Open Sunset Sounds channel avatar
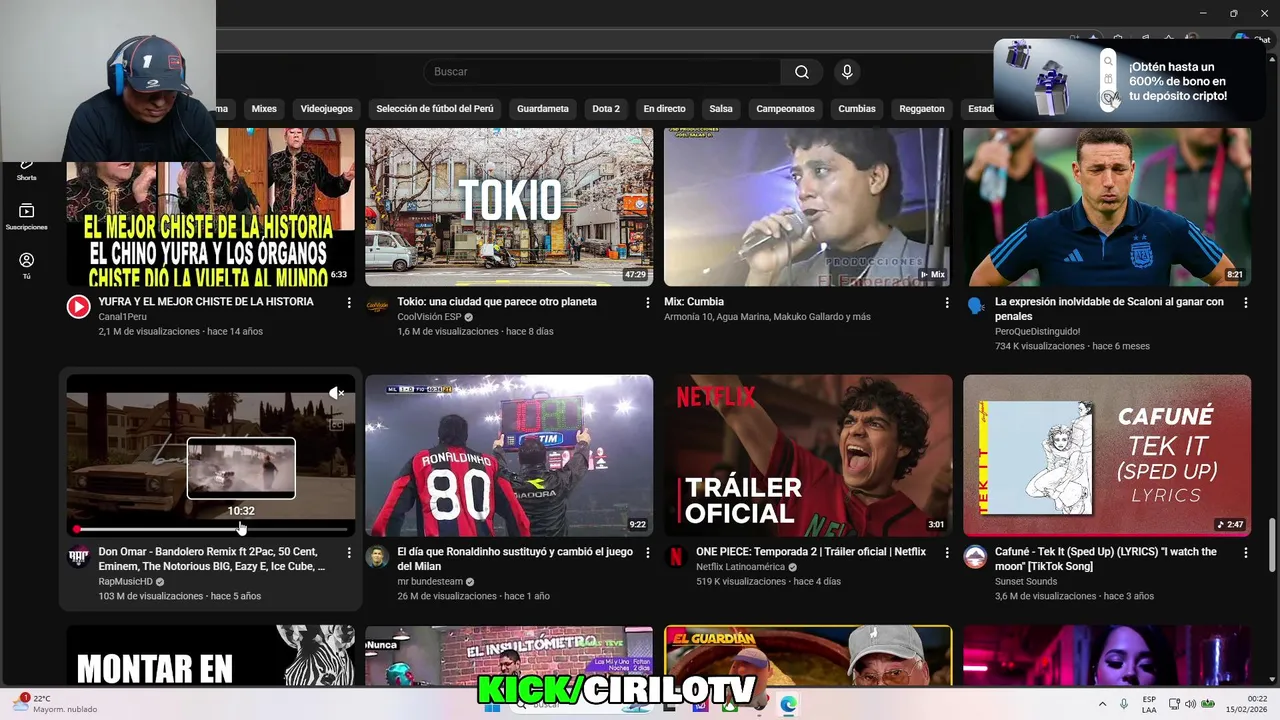The width and height of the screenshot is (1280, 720). [x=975, y=557]
